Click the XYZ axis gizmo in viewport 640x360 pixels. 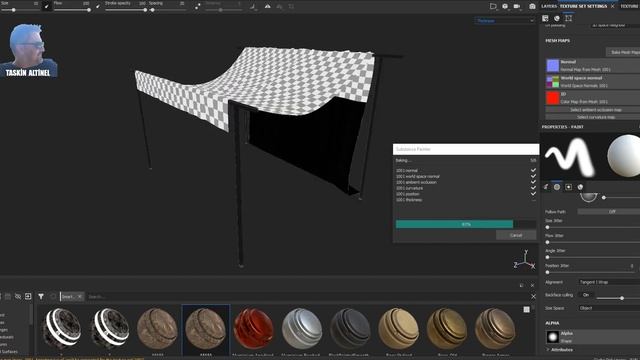tap(524, 260)
